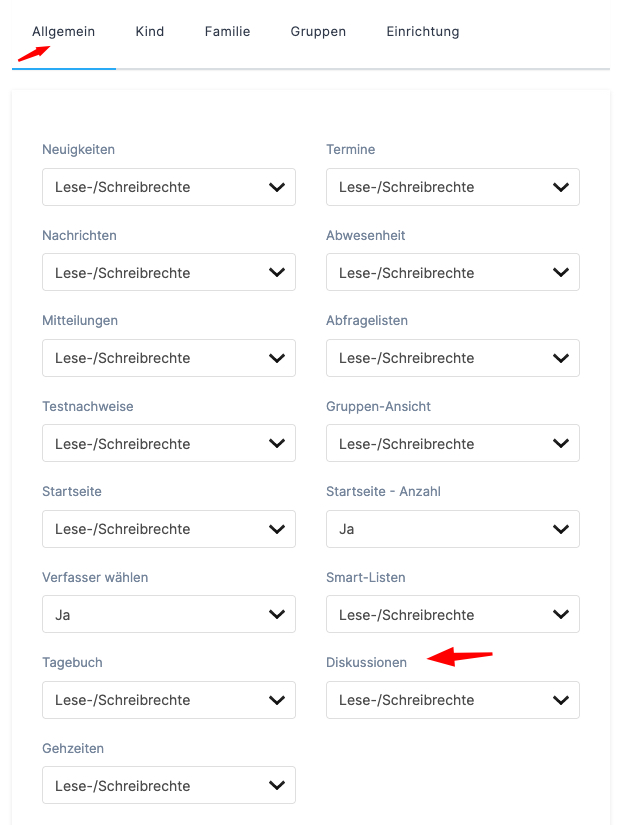Expand the Mitteilungen dropdown
Screen dimensions: 626x825
pos(169,358)
